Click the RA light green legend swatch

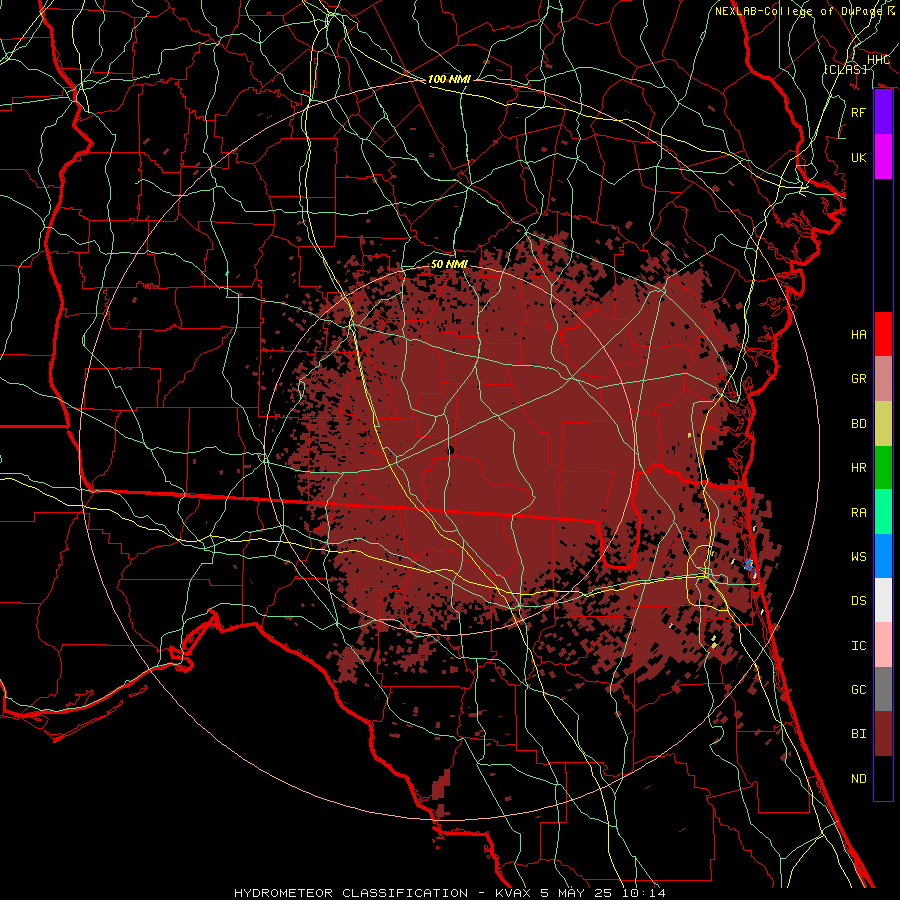(x=883, y=512)
